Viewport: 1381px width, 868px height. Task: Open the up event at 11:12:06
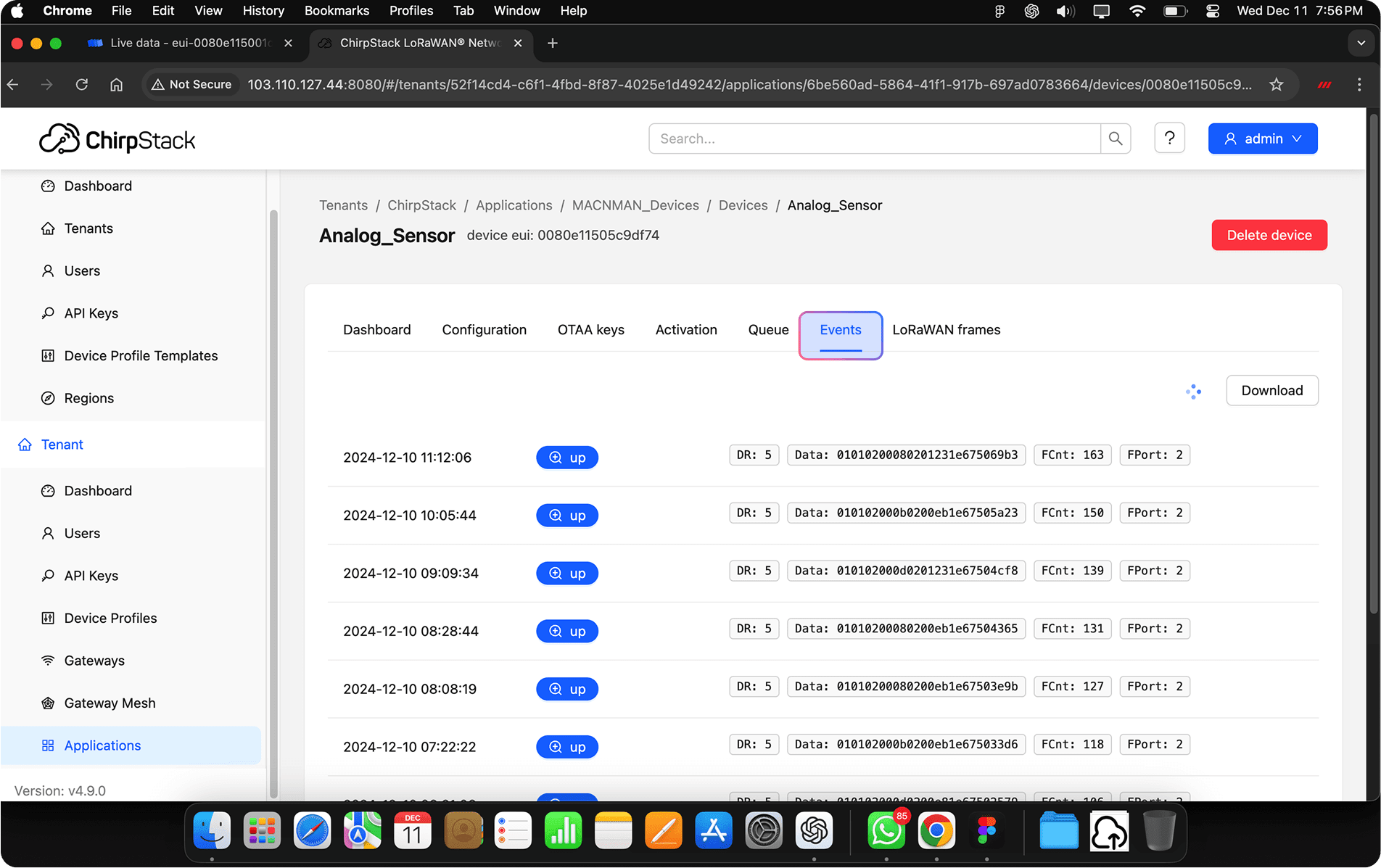click(x=566, y=458)
